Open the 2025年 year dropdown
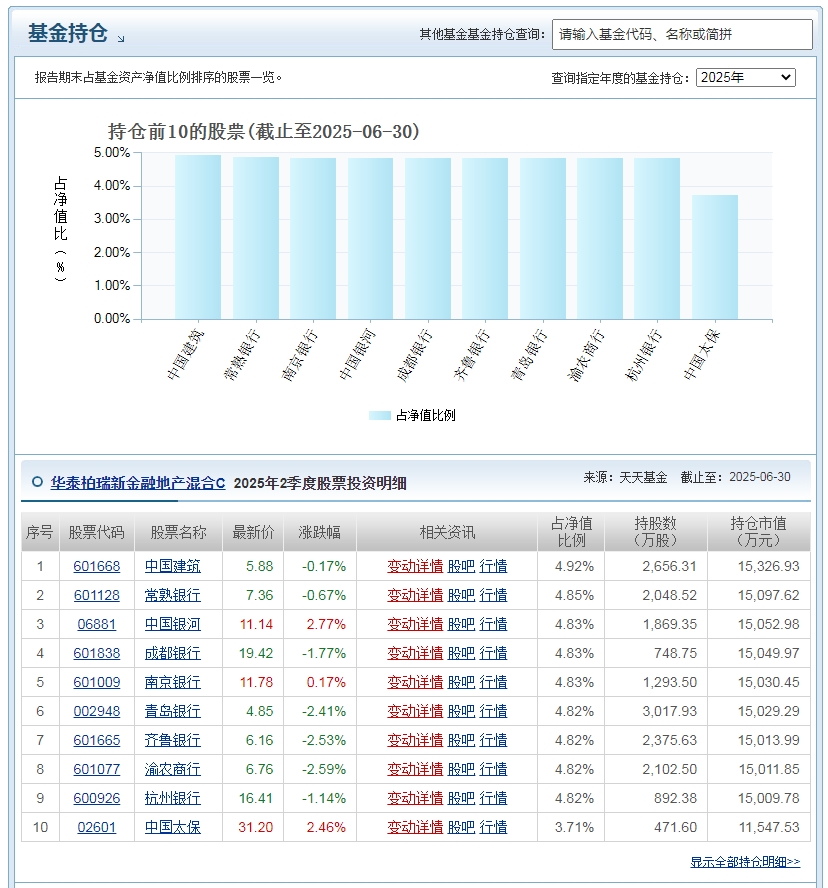The height and width of the screenshot is (888, 828). (x=745, y=77)
